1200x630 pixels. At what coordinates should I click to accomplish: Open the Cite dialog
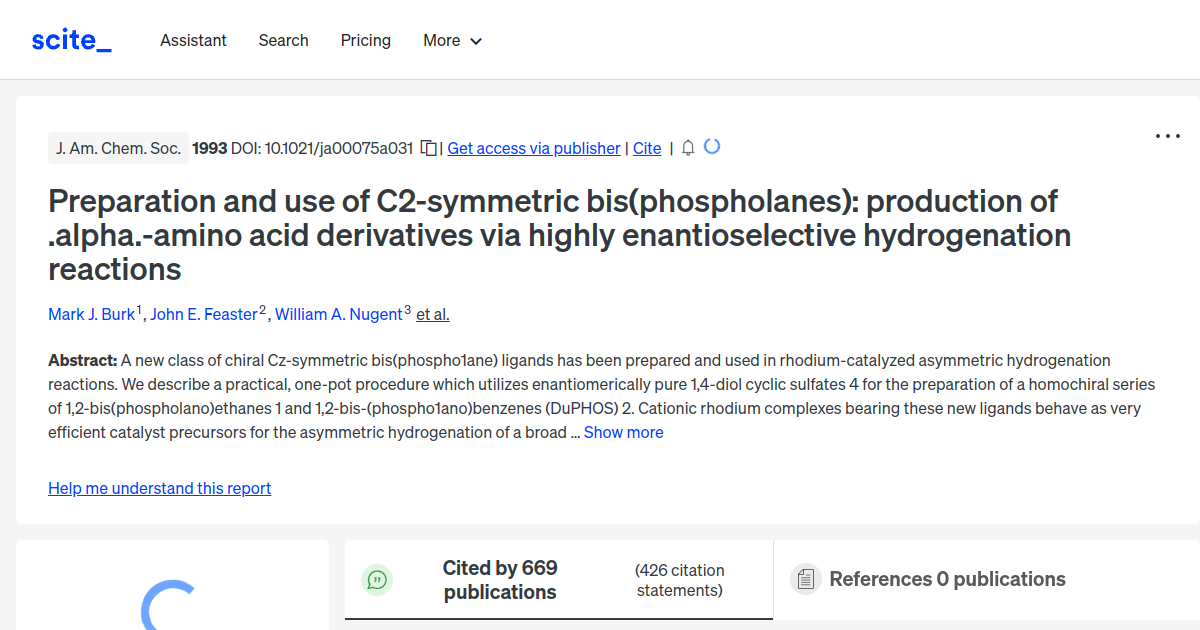[x=646, y=148]
